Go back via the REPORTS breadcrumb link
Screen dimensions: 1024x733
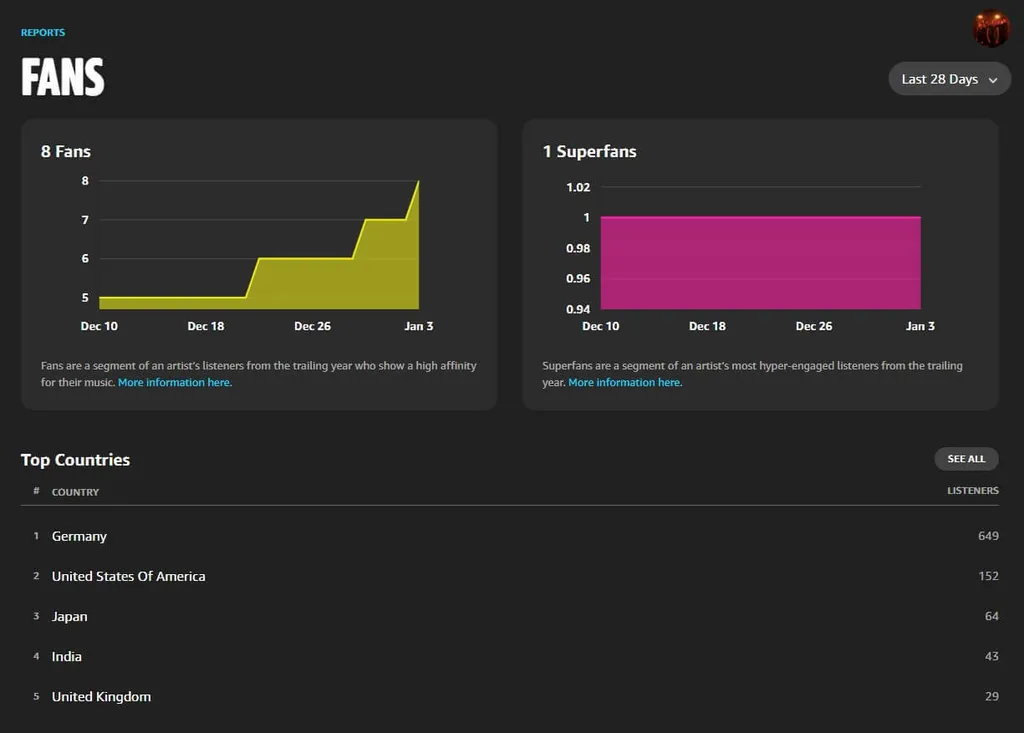[43, 33]
